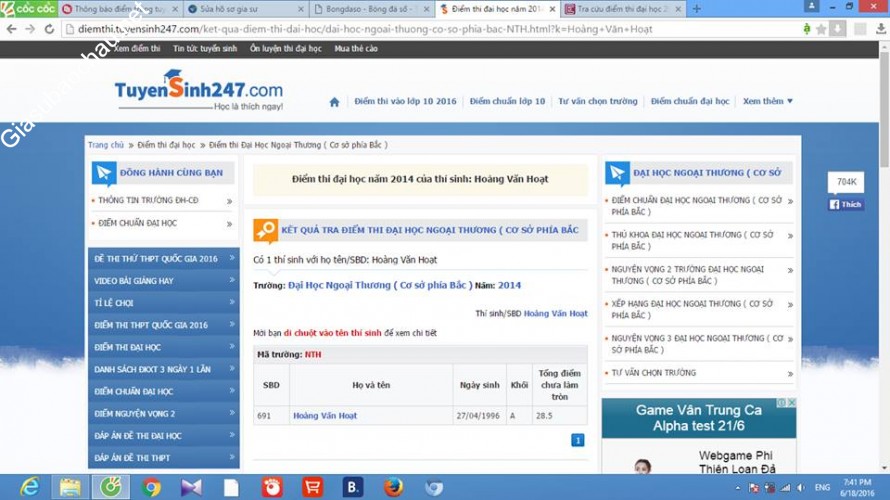Open File Explorer from the taskbar

70,487
